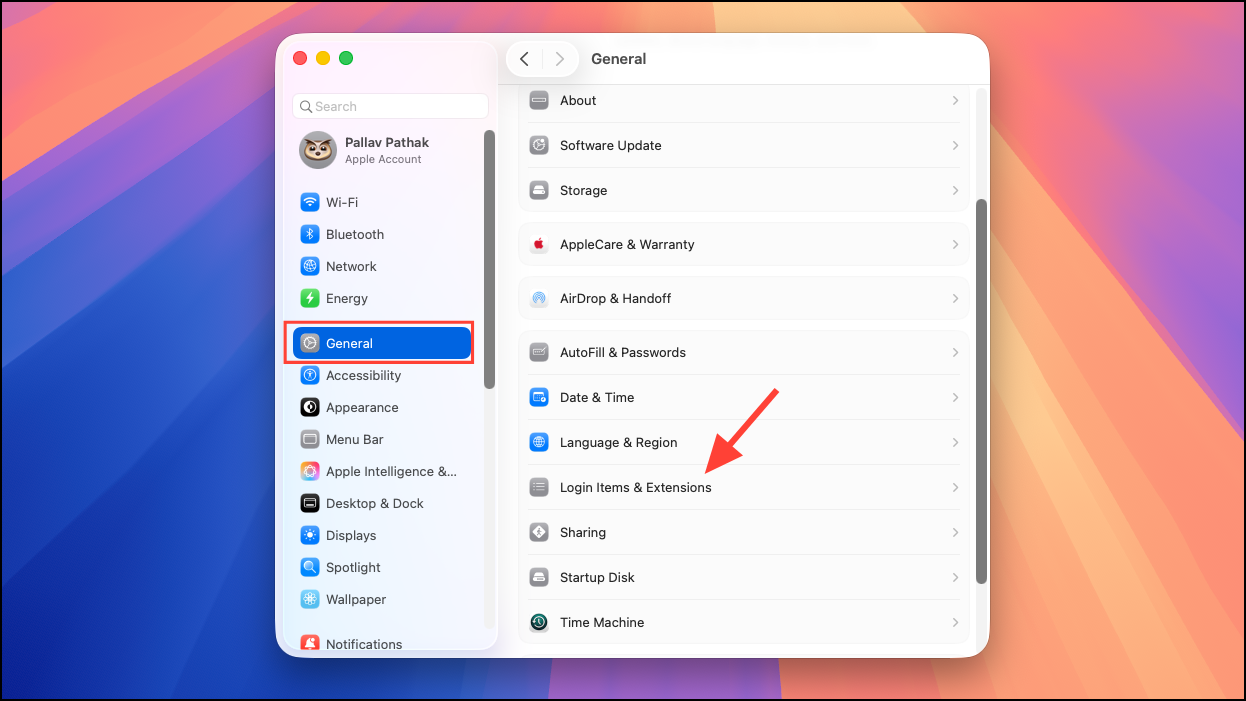Click the right pane vertical scrollbar
Image resolution: width=1246 pixels, height=701 pixels.
point(982,391)
